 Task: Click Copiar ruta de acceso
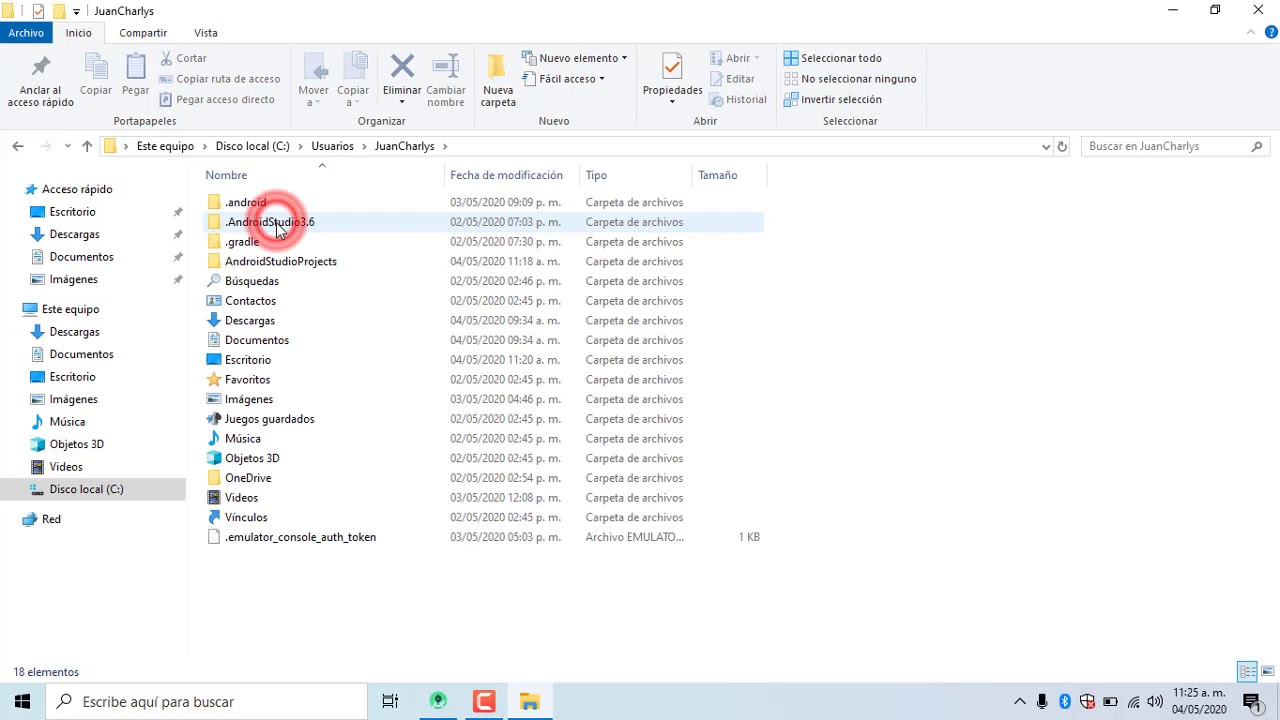pos(220,79)
